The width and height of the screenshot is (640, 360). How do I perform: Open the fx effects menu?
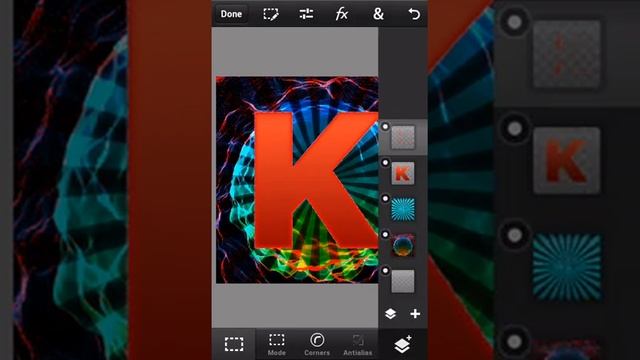[342, 14]
